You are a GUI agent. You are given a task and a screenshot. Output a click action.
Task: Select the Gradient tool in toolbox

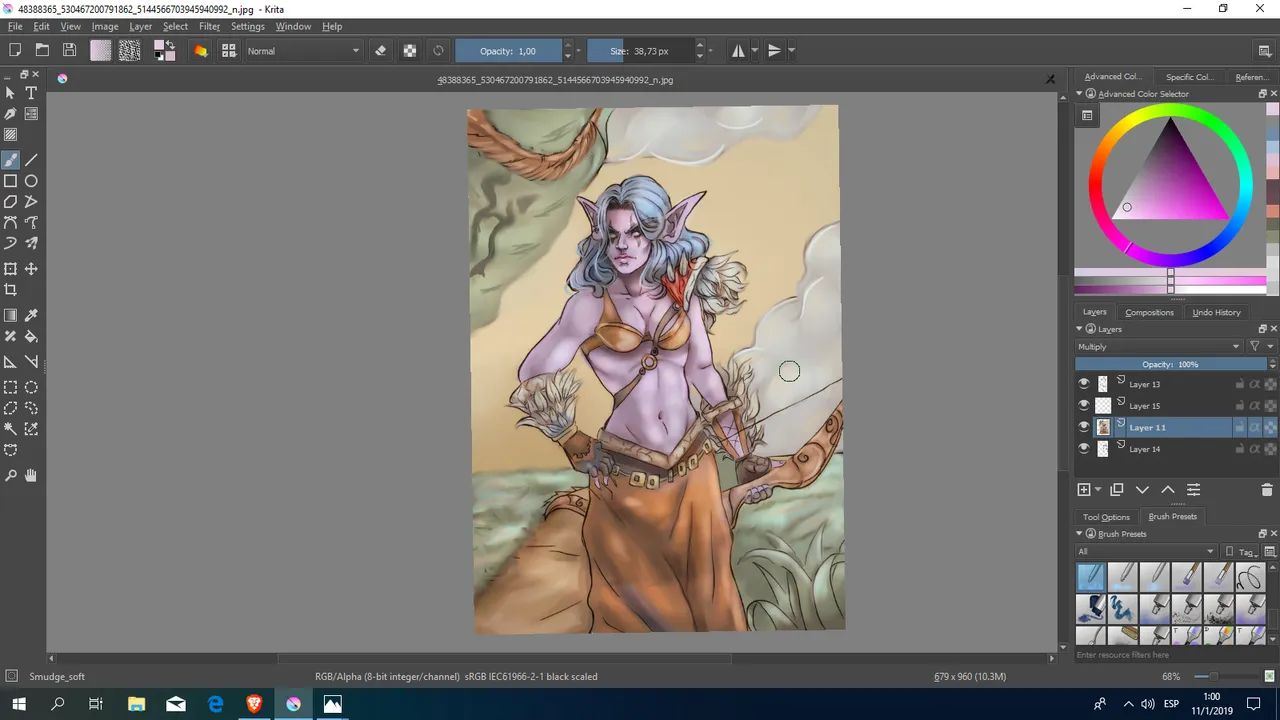[x=10, y=316]
